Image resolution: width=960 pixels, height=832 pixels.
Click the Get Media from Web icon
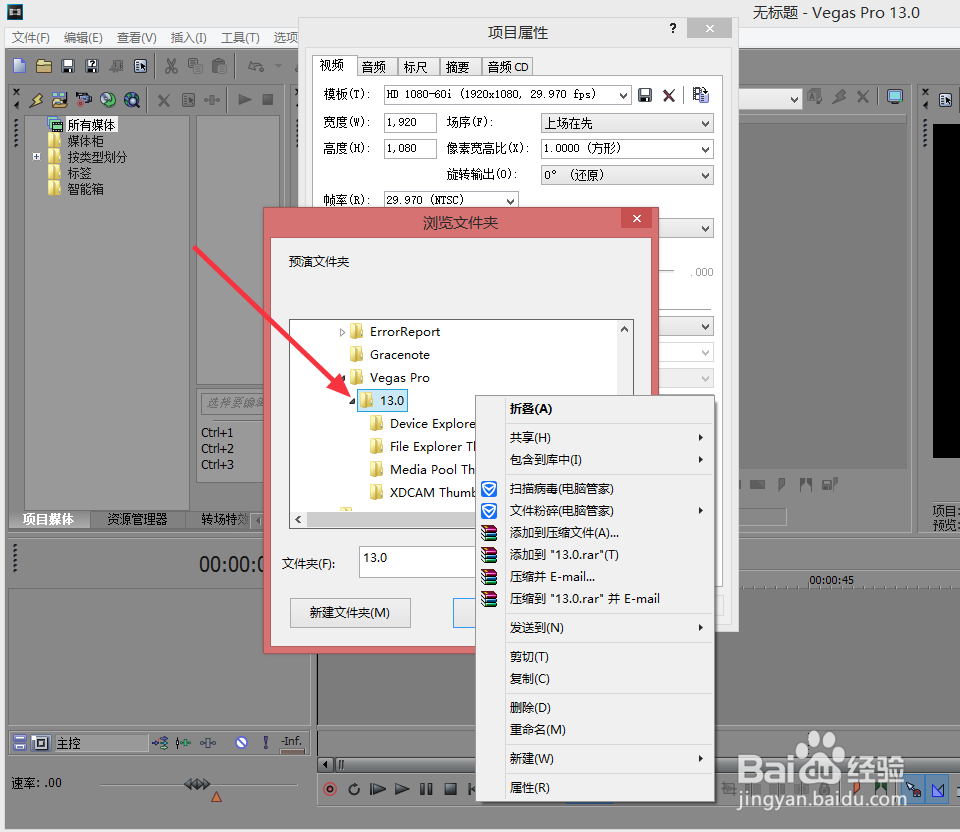(x=132, y=99)
